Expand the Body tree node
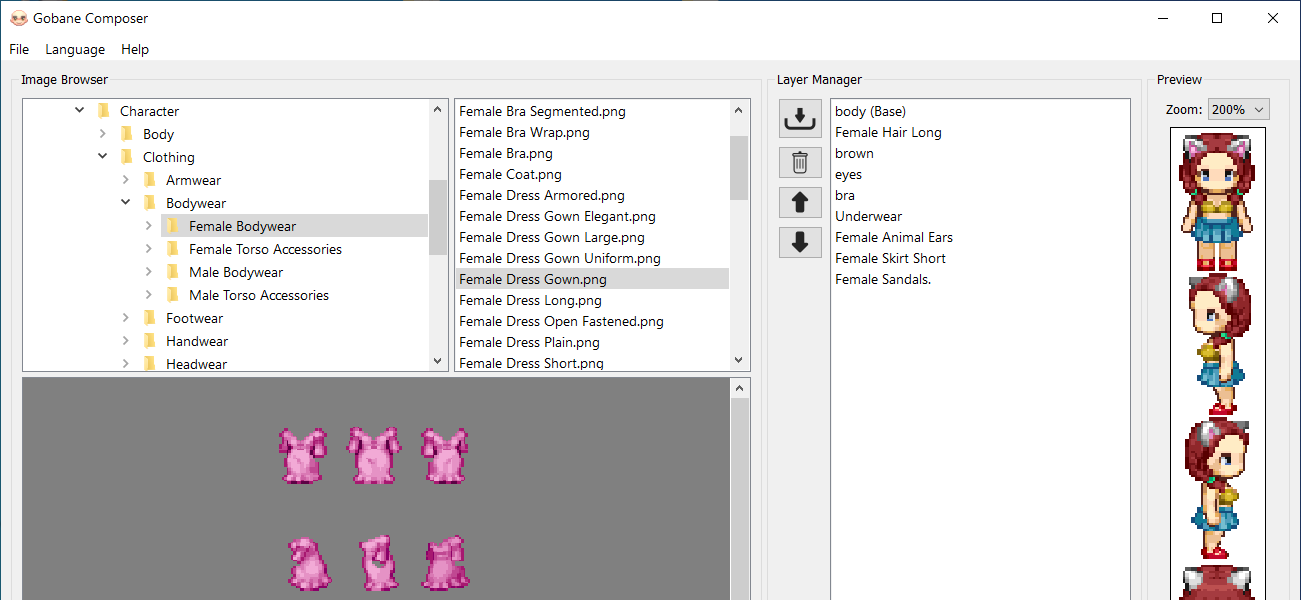The height and width of the screenshot is (600, 1301). pyautogui.click(x=103, y=134)
